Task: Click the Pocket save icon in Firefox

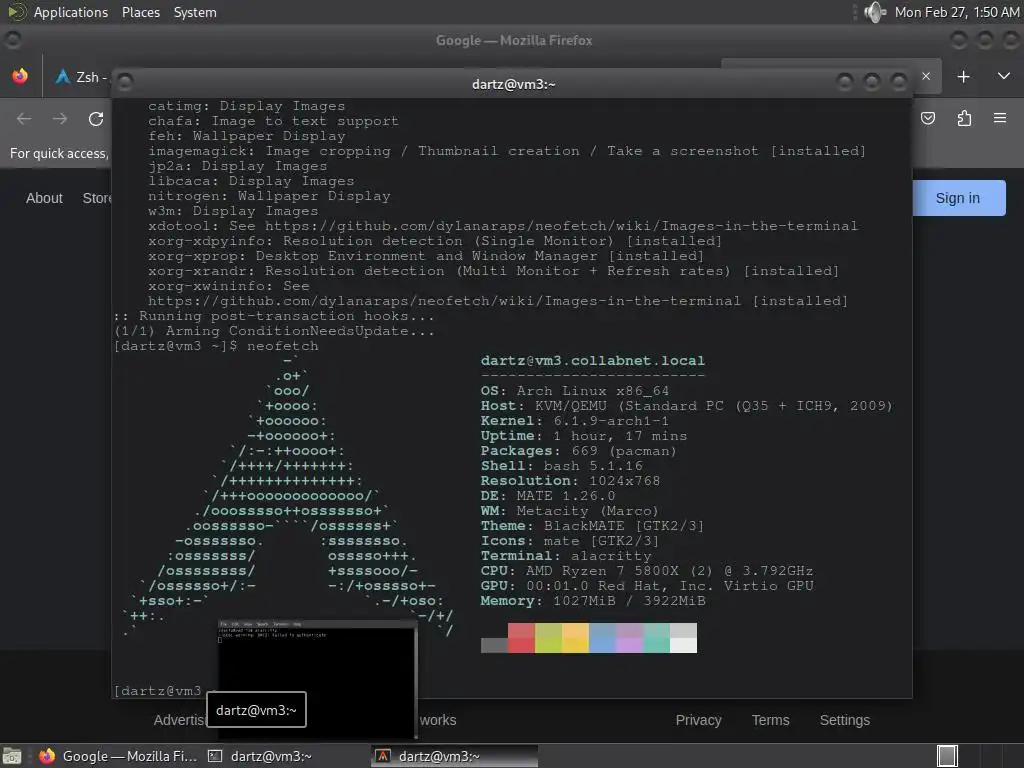Action: click(x=927, y=118)
